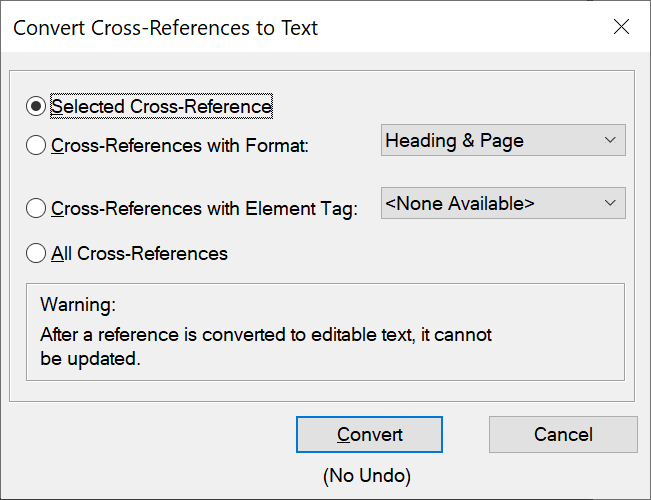
Task: Select the Selected Cross-Reference radio button
Action: (x=37, y=106)
